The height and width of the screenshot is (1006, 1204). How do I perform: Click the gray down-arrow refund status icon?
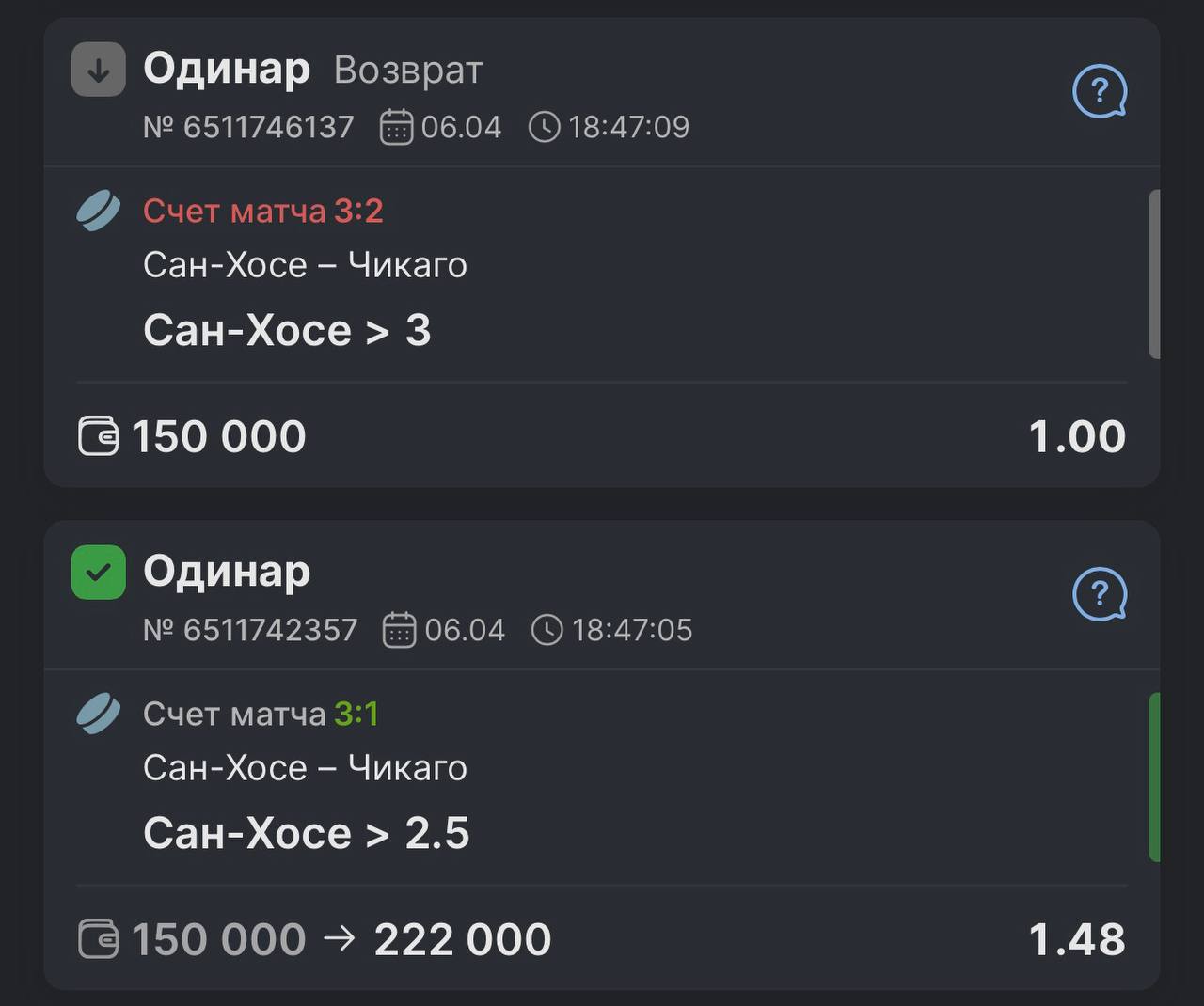(99, 70)
